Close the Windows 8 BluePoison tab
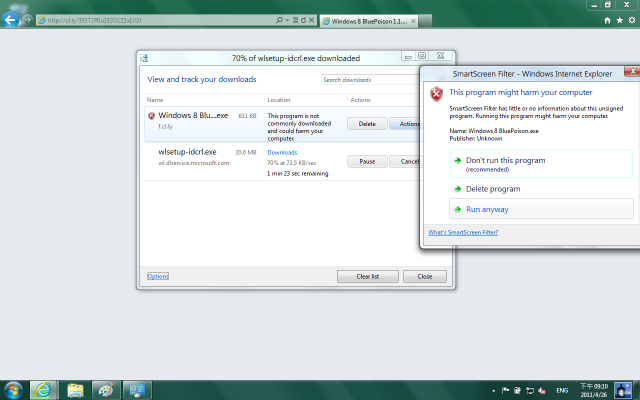Viewport: 640px width, 400px height. coord(413,21)
